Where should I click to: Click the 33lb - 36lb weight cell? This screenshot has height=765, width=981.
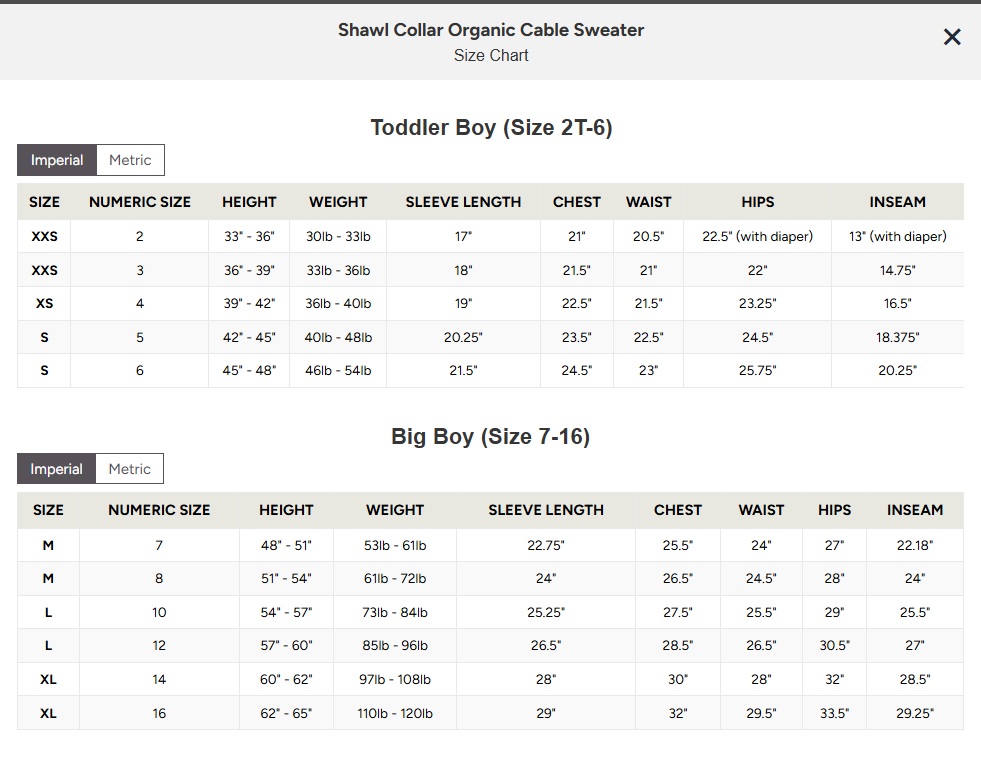(338, 270)
